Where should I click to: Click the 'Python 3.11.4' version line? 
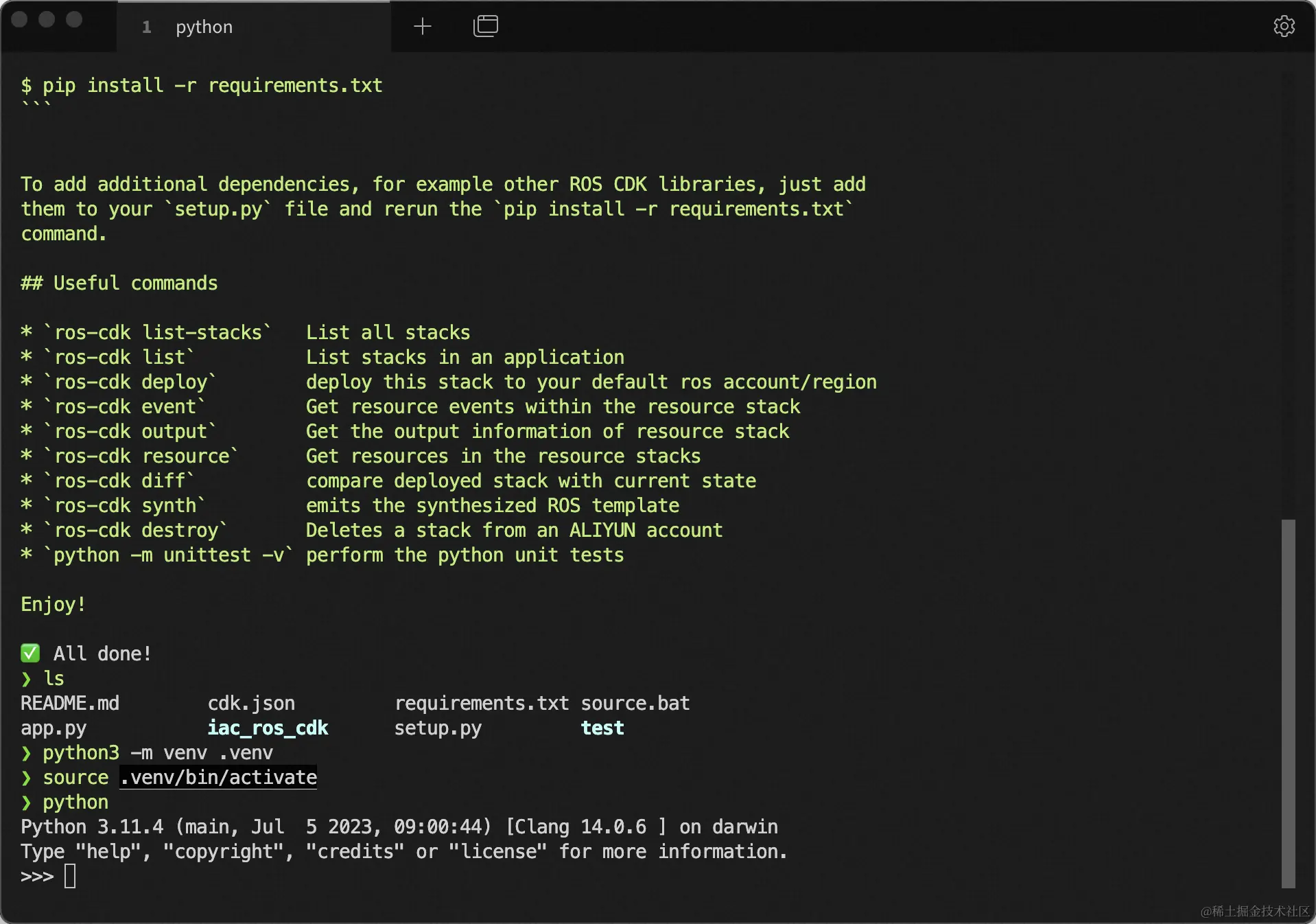coord(399,827)
